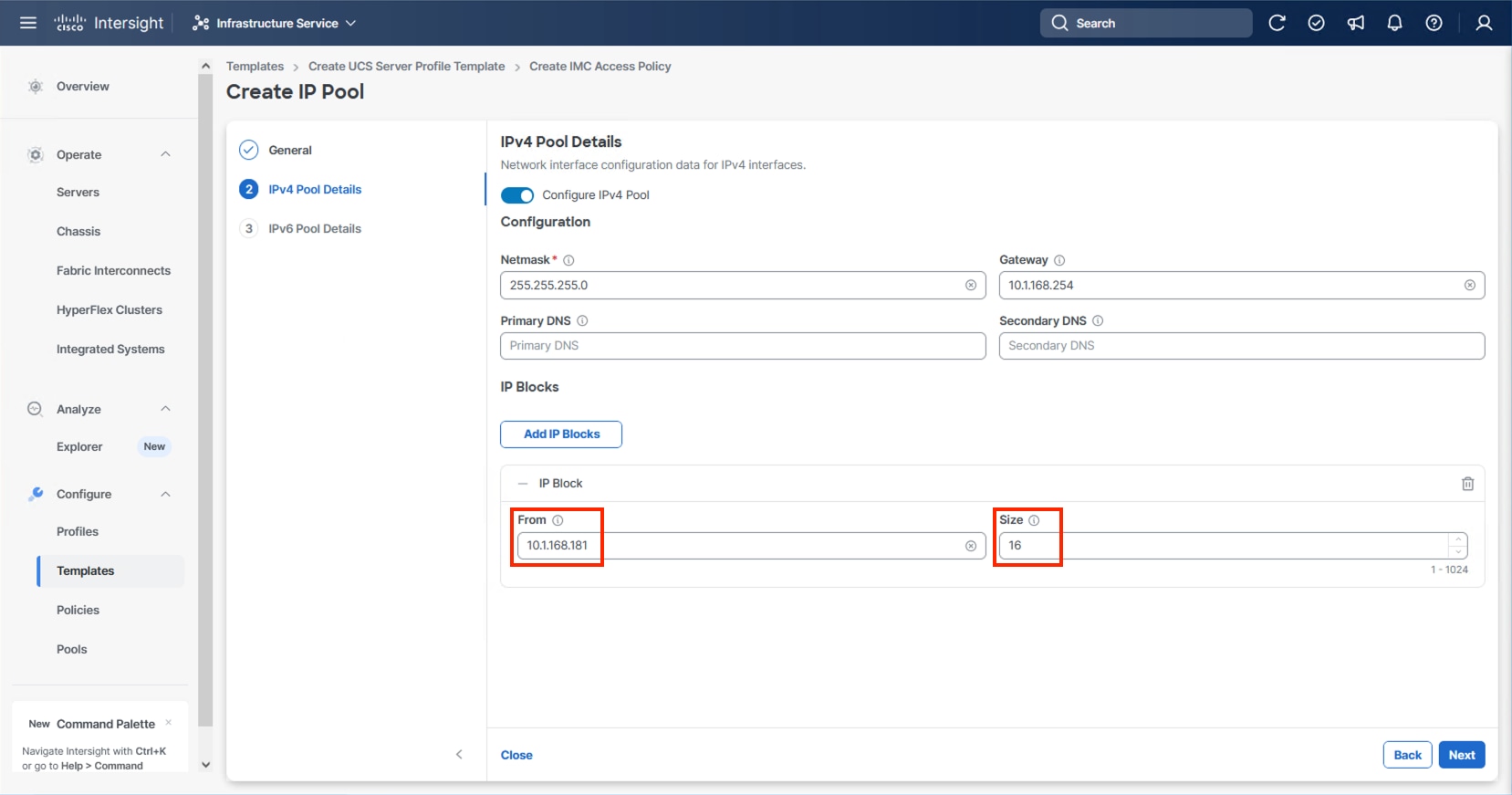Image resolution: width=1512 pixels, height=795 pixels.
Task: Collapse the IP Block section
Action: coord(523,484)
